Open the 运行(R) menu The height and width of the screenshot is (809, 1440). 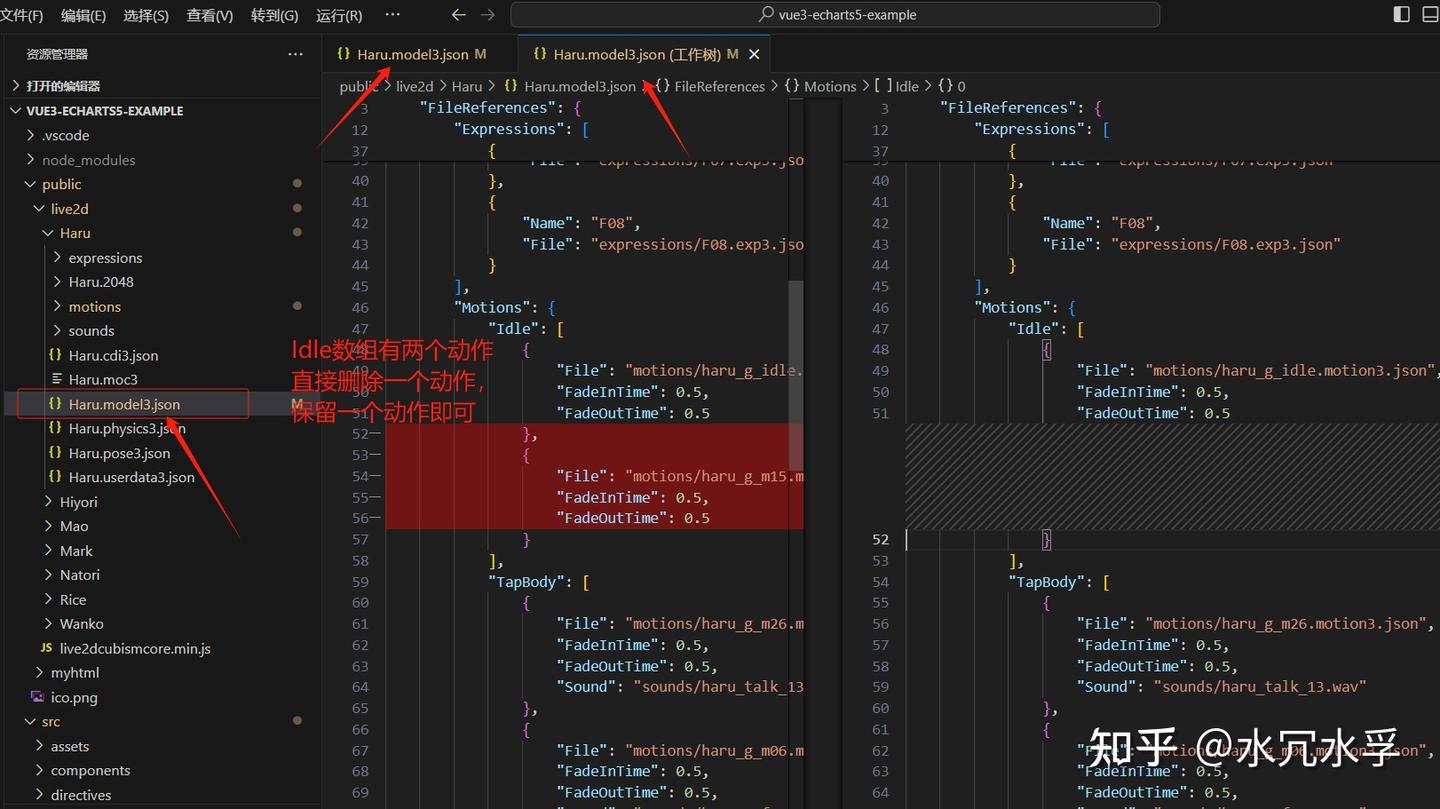click(x=338, y=15)
